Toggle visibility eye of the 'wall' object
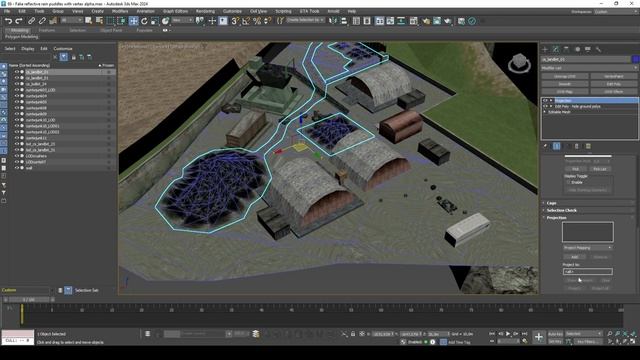This screenshot has width=640, height=360. [17, 168]
